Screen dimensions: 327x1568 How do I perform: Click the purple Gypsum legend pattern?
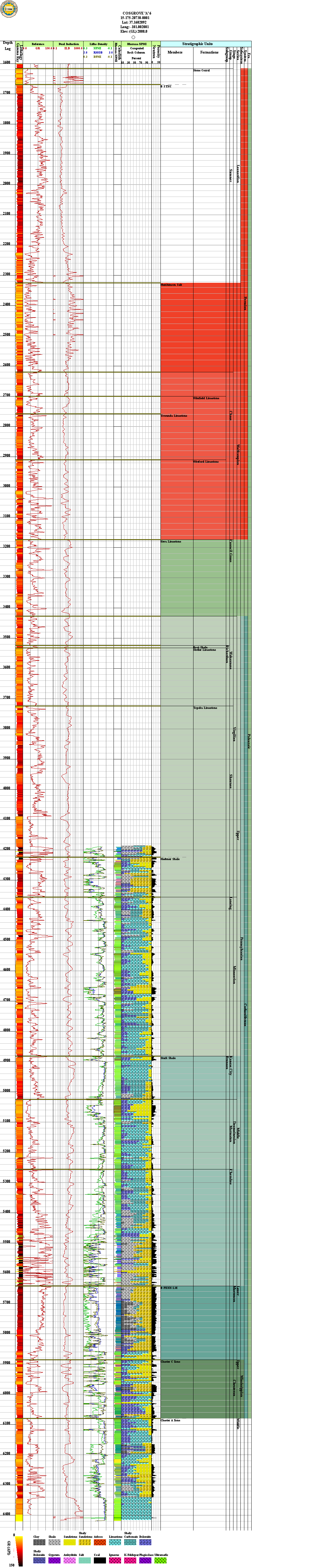[54, 1560]
